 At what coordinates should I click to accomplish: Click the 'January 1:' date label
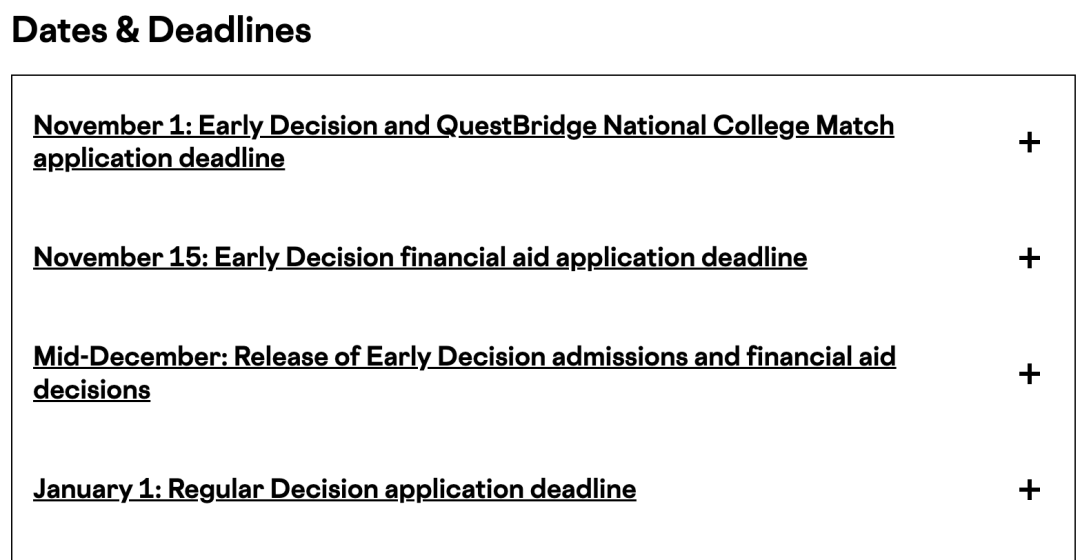coord(97,489)
